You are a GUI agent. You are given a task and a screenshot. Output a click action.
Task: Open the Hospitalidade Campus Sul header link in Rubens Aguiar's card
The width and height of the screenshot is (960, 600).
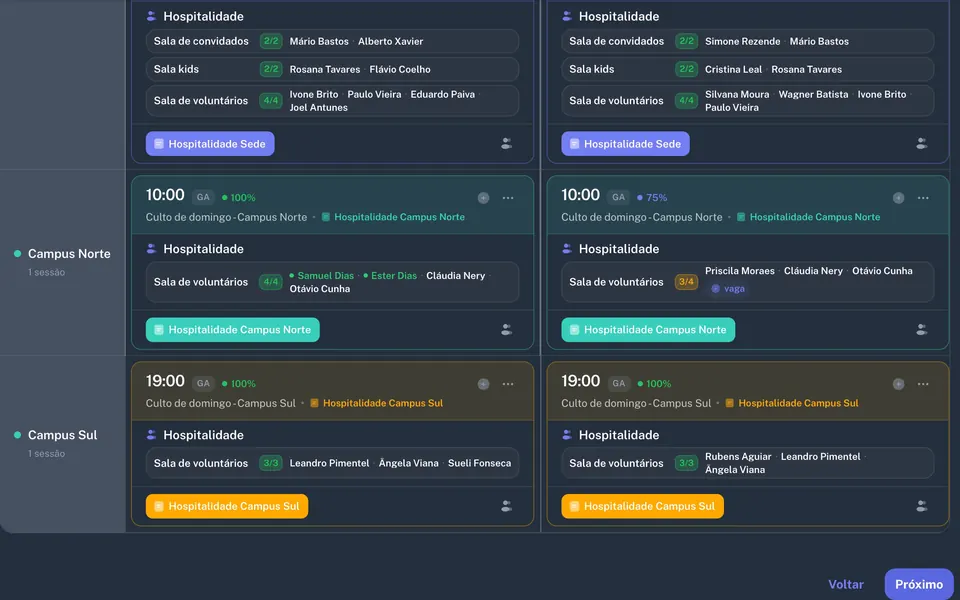(x=792, y=403)
